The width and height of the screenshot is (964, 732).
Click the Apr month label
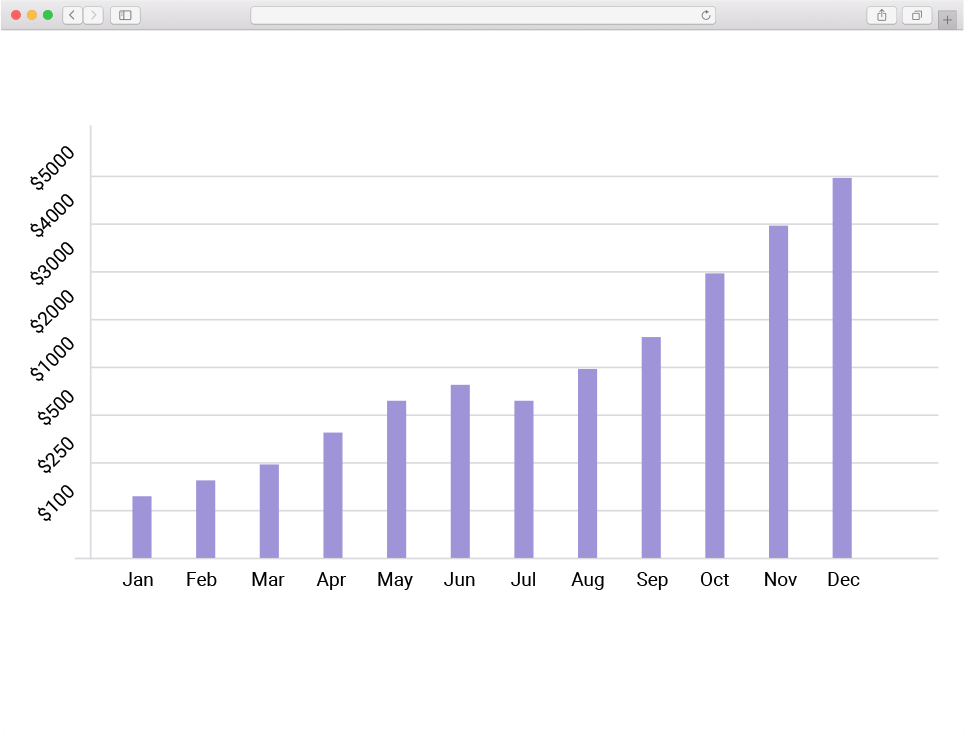331,580
